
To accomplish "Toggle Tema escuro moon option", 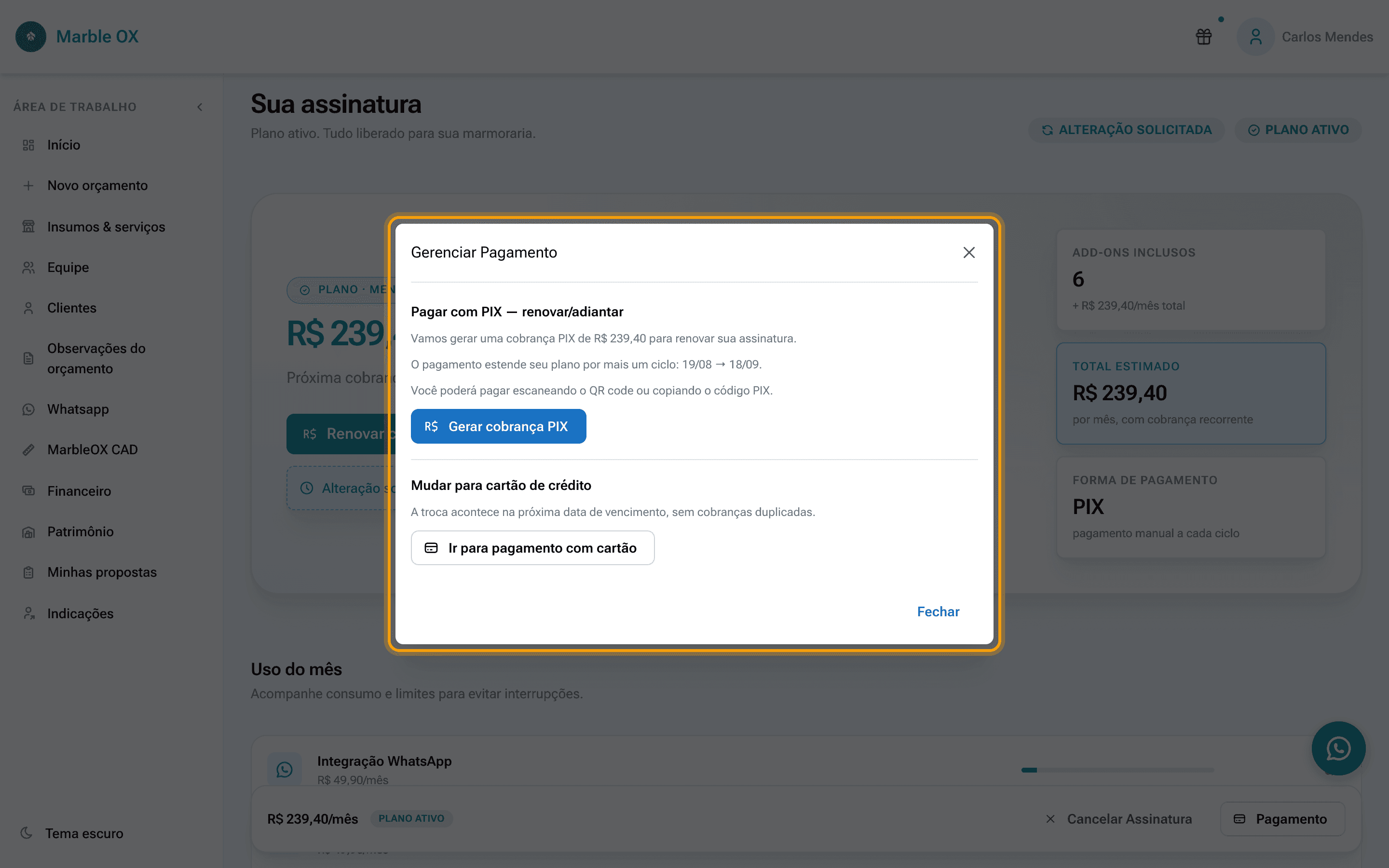I will click(x=72, y=833).
